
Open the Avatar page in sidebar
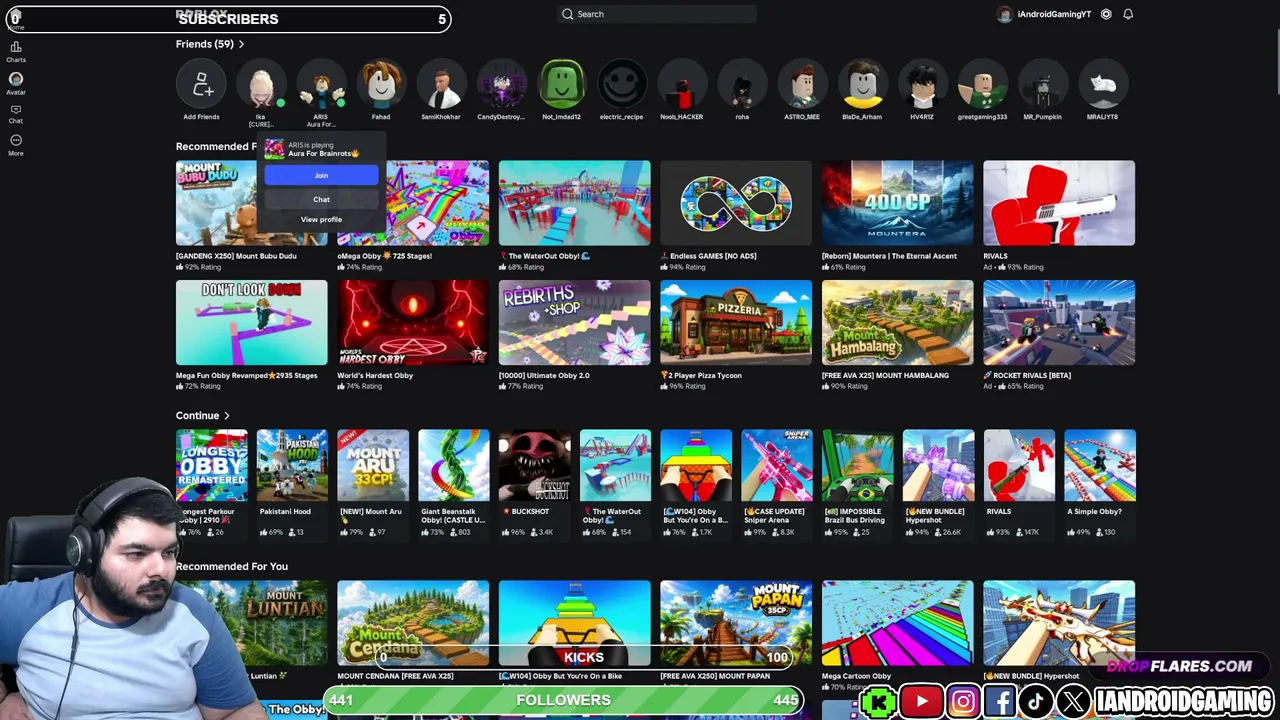pyautogui.click(x=16, y=82)
